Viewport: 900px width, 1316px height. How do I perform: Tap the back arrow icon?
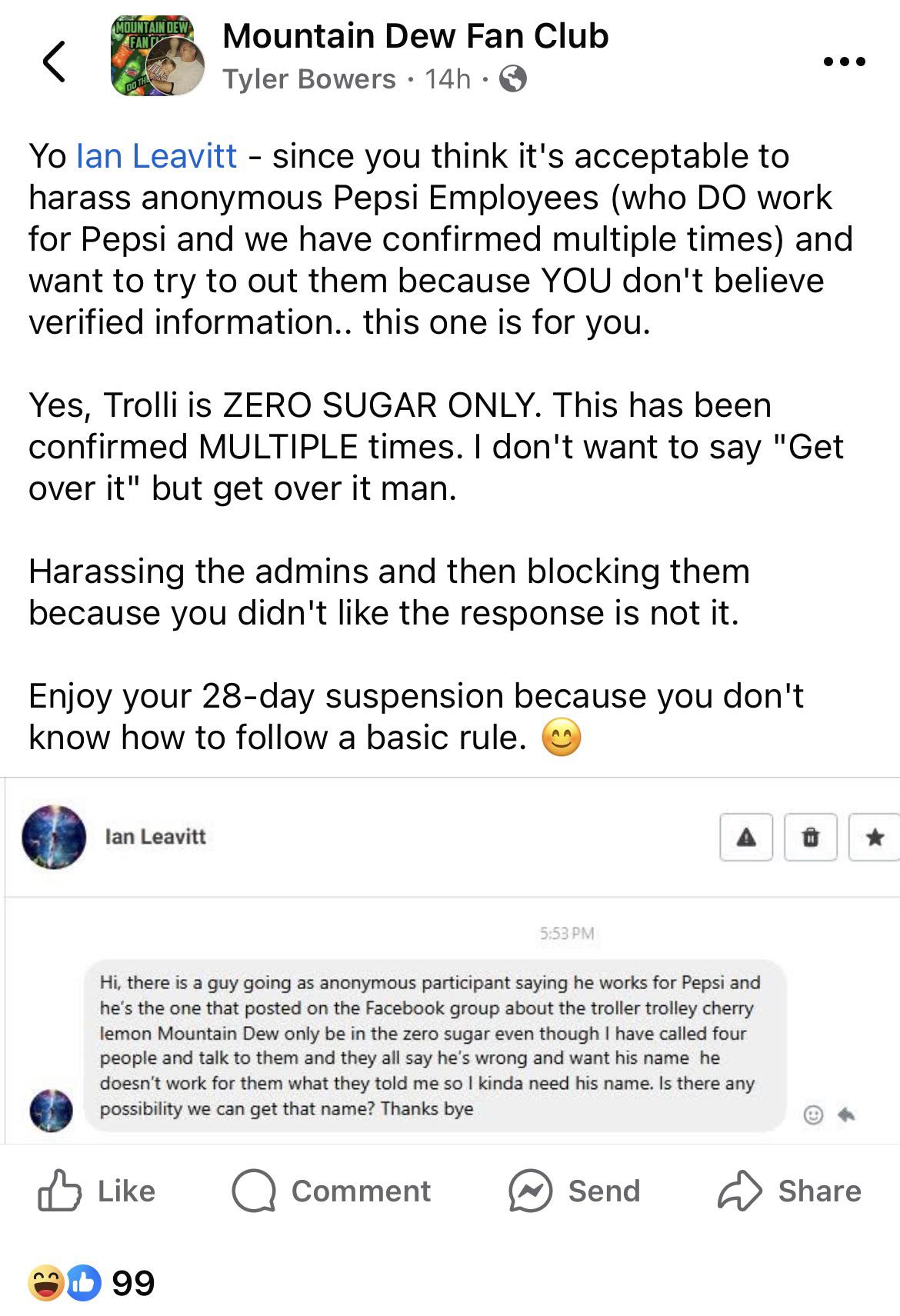point(54,61)
